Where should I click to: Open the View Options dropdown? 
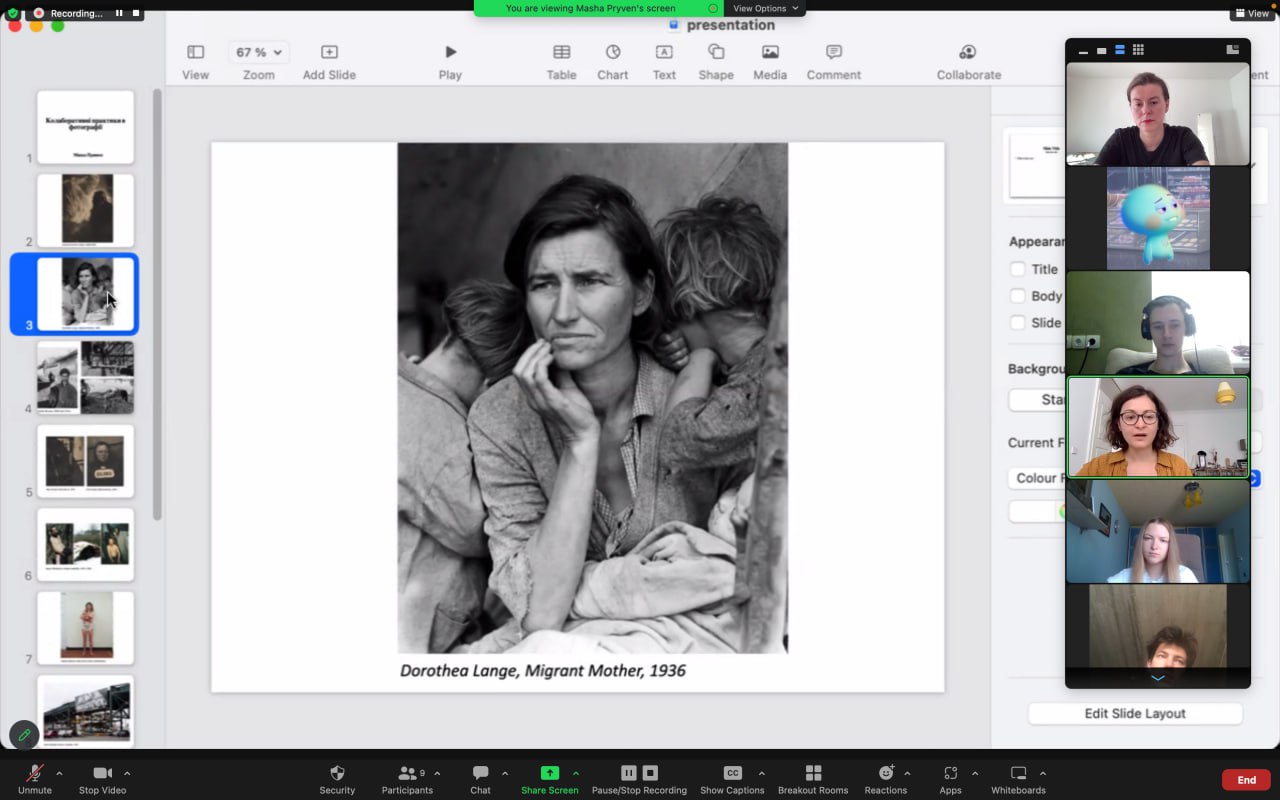[766, 8]
